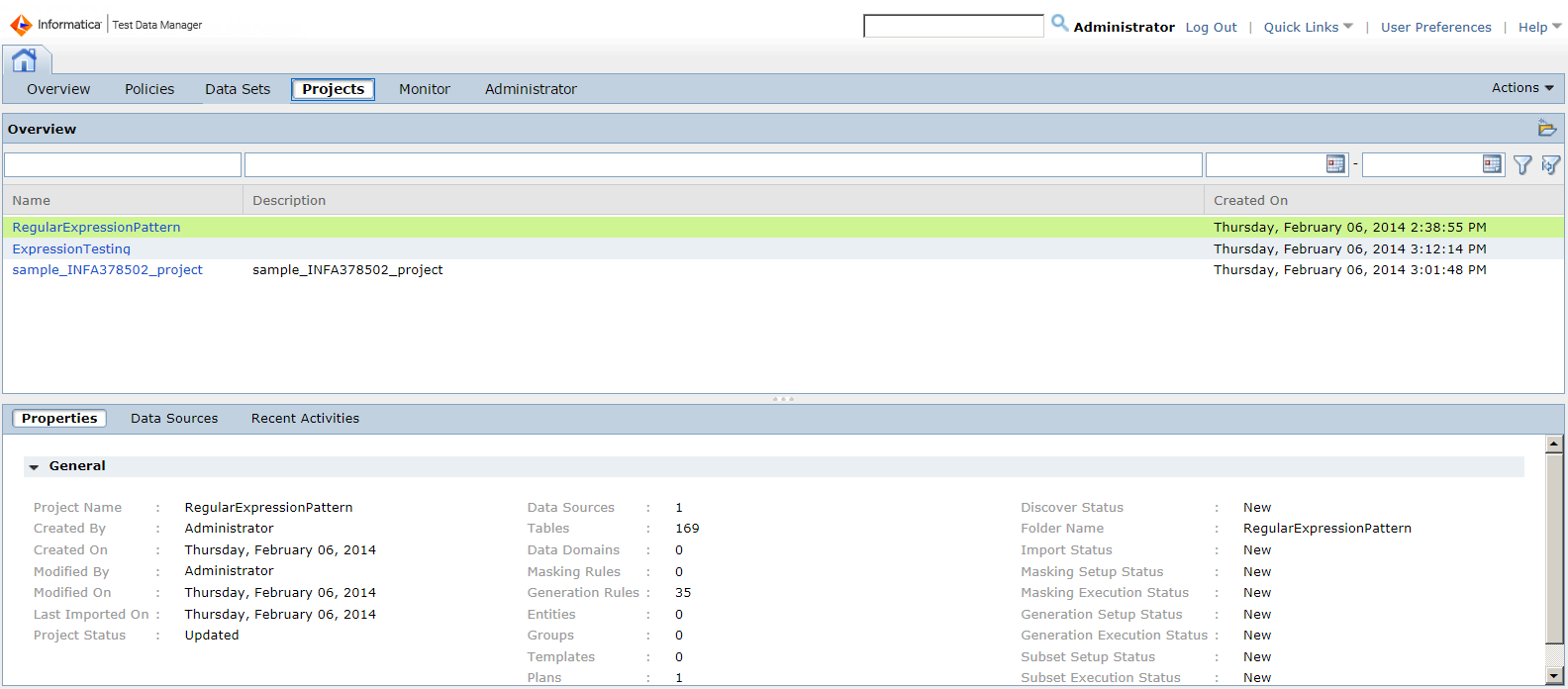Click the Modified By value Administrator
Viewport: 1568px width, 689px height.
click(229, 571)
